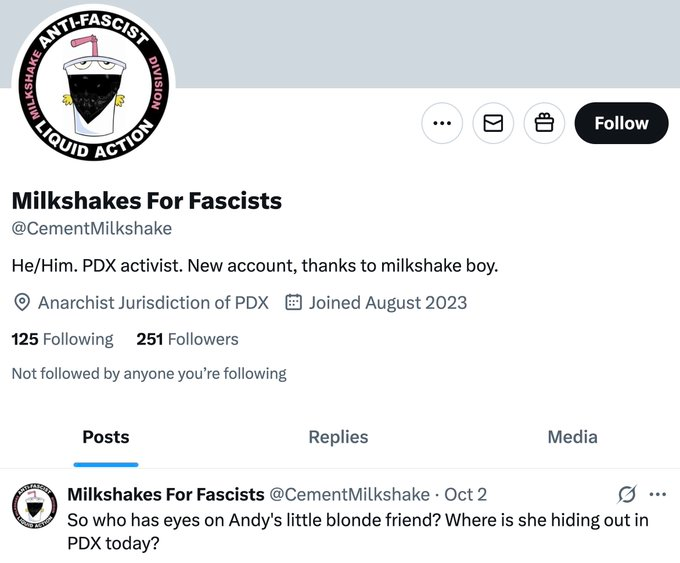Open the Media tab
Image resolution: width=680 pixels, height=563 pixels.
[572, 437]
